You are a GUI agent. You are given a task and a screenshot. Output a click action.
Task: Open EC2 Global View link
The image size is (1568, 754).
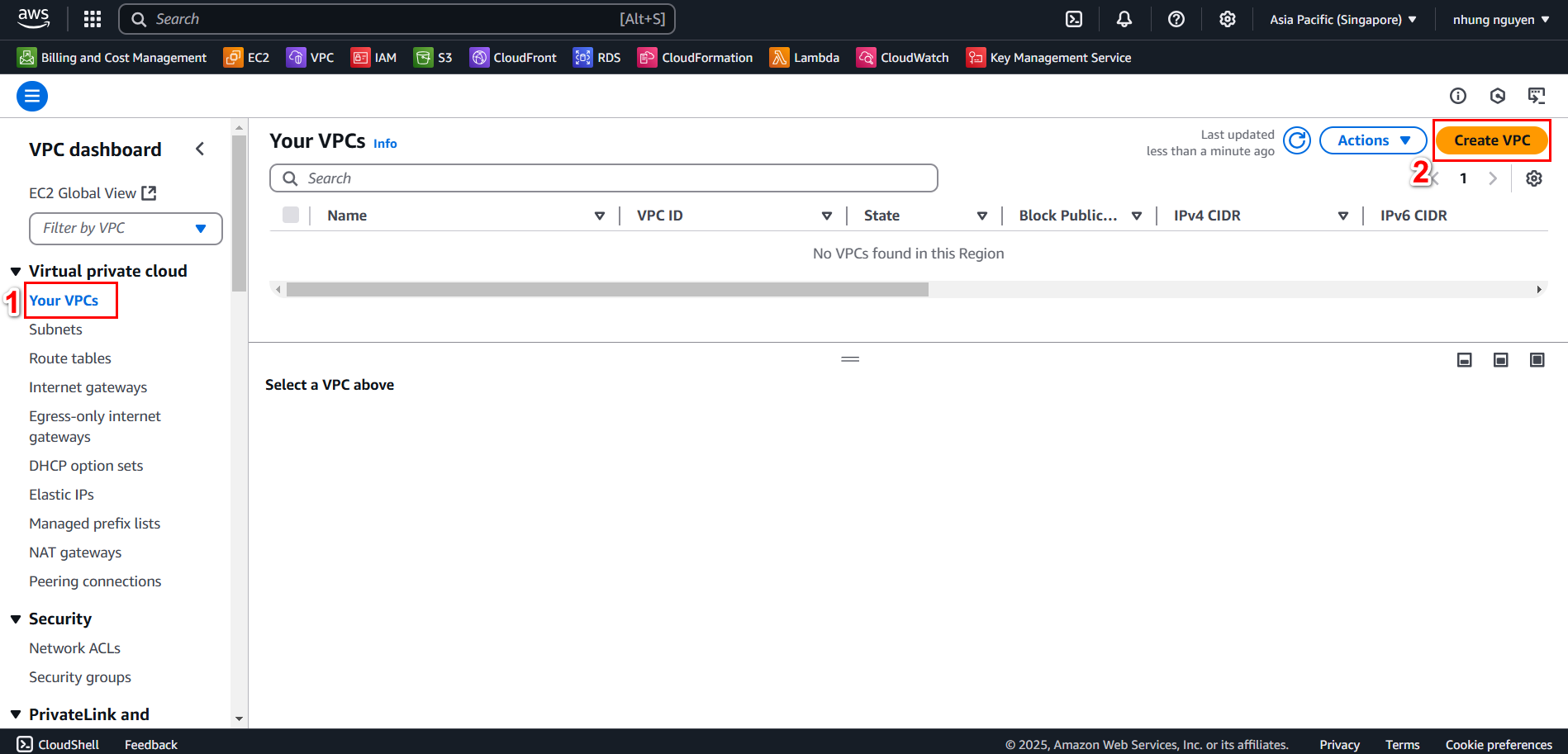point(93,193)
